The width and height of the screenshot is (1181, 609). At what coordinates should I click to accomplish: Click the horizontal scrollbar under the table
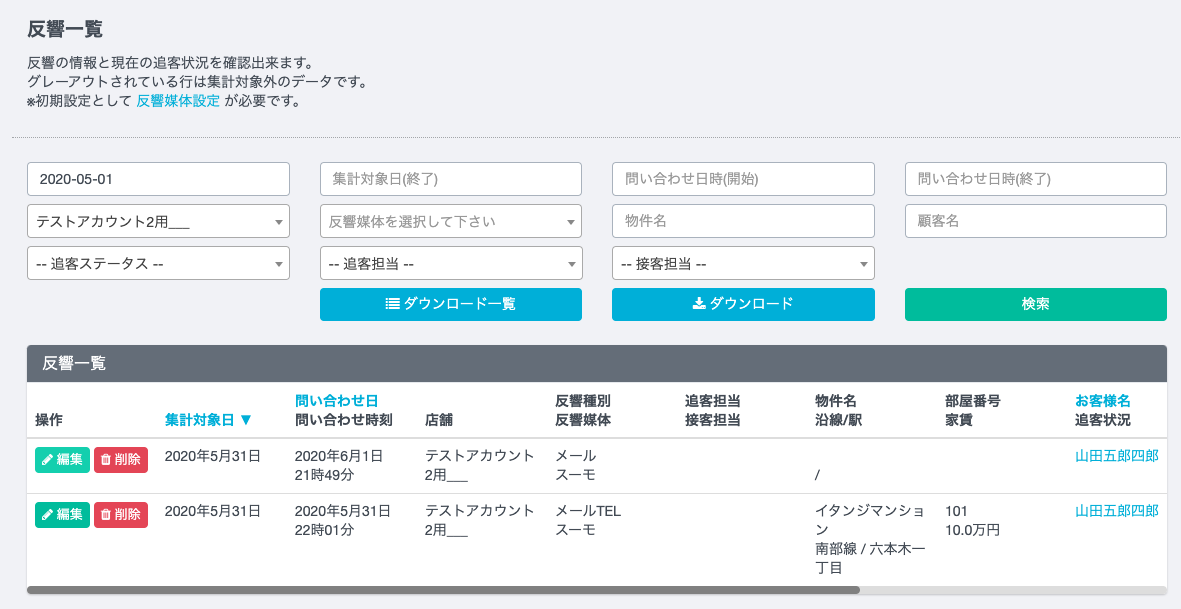(x=443, y=590)
